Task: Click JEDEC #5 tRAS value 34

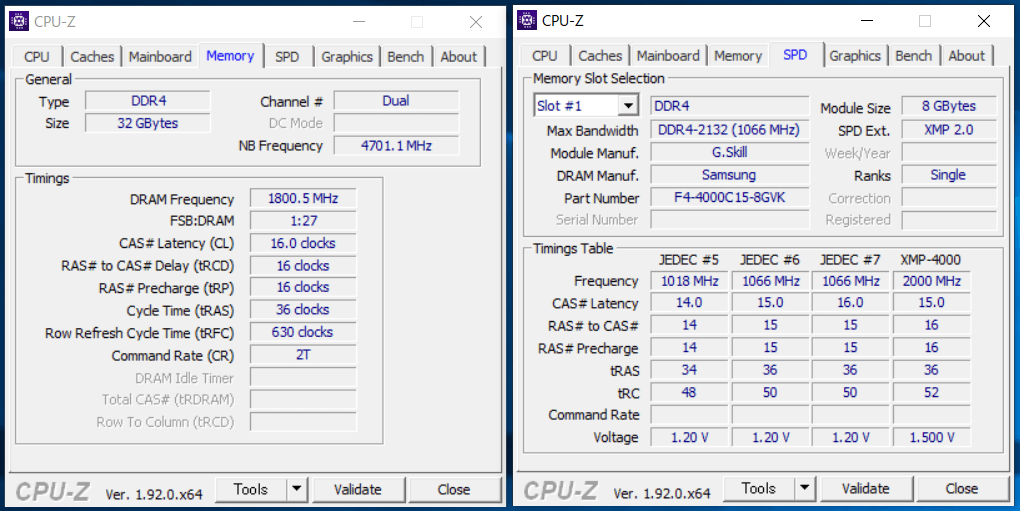Action: (690, 370)
